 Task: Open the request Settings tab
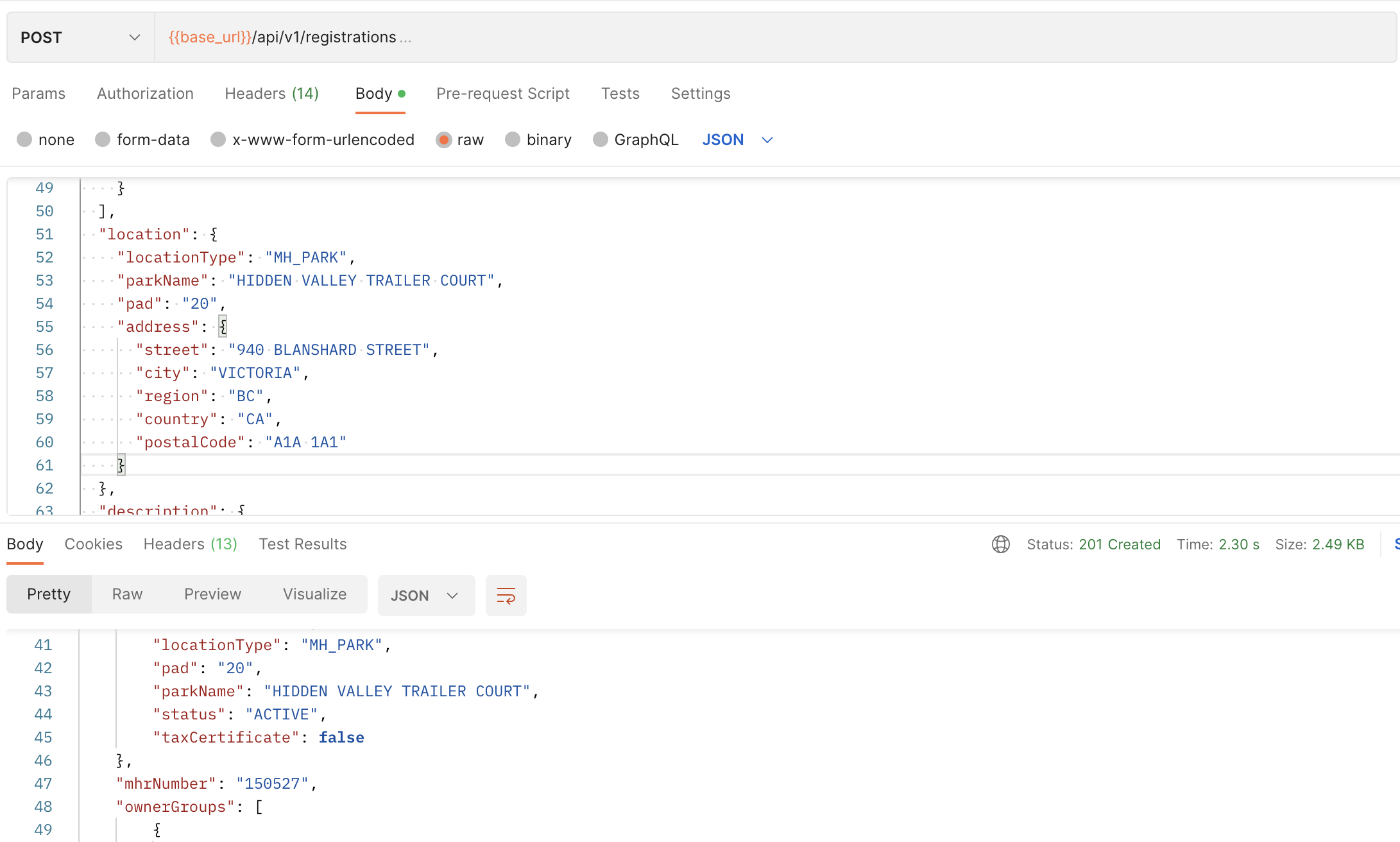(701, 94)
